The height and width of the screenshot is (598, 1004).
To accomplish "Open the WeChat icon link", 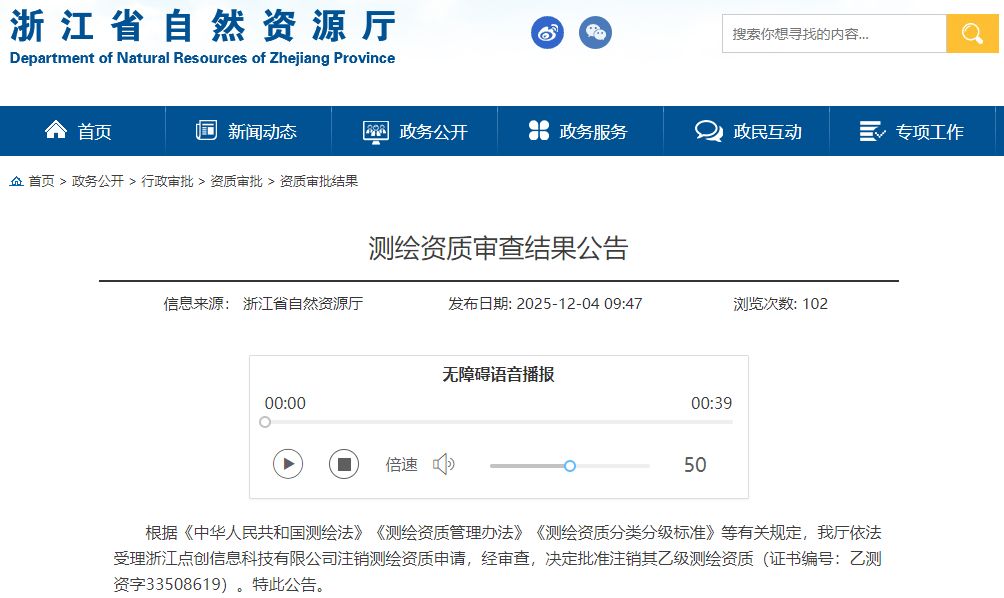I will coord(595,33).
